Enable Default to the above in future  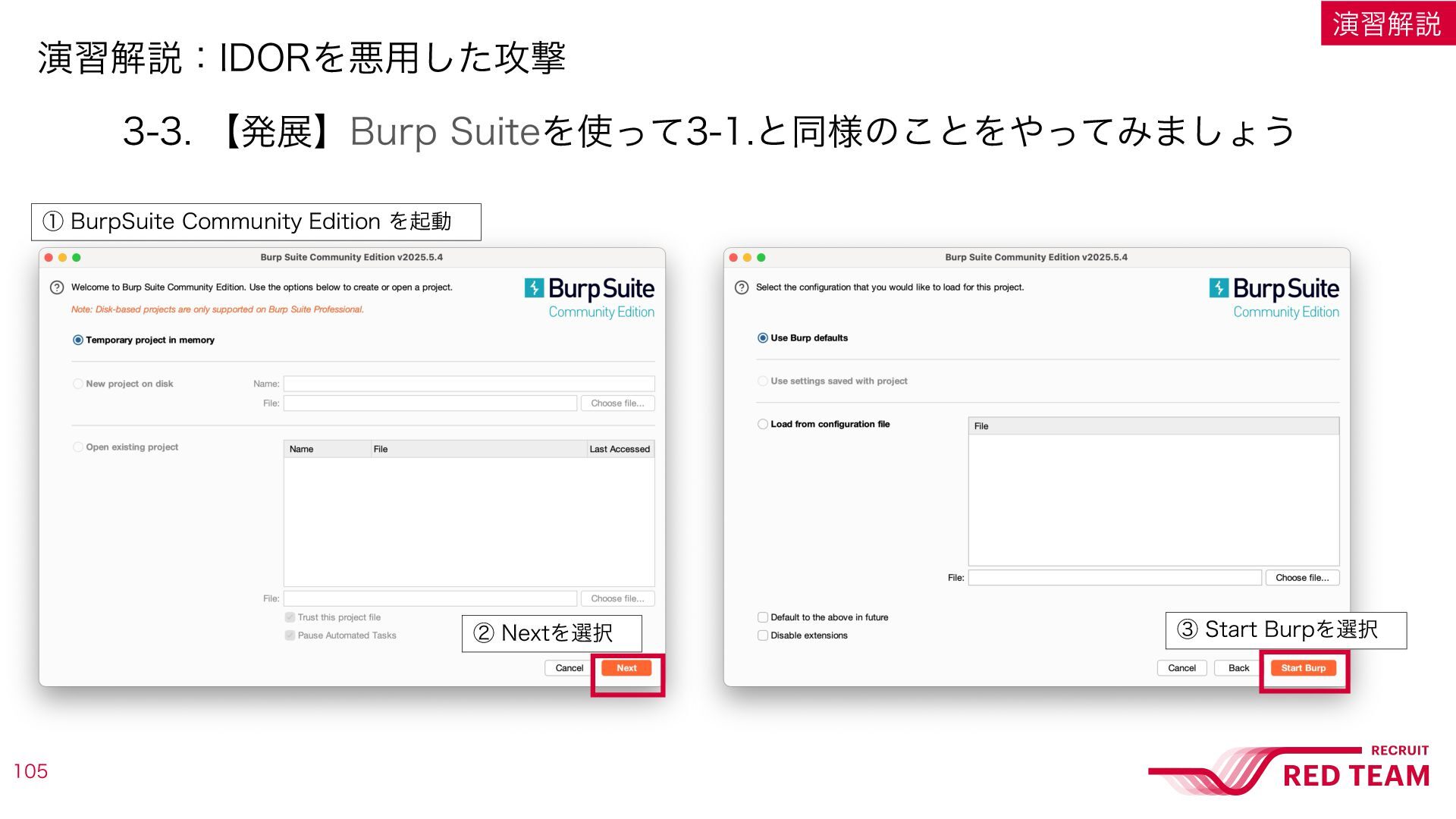pos(762,617)
